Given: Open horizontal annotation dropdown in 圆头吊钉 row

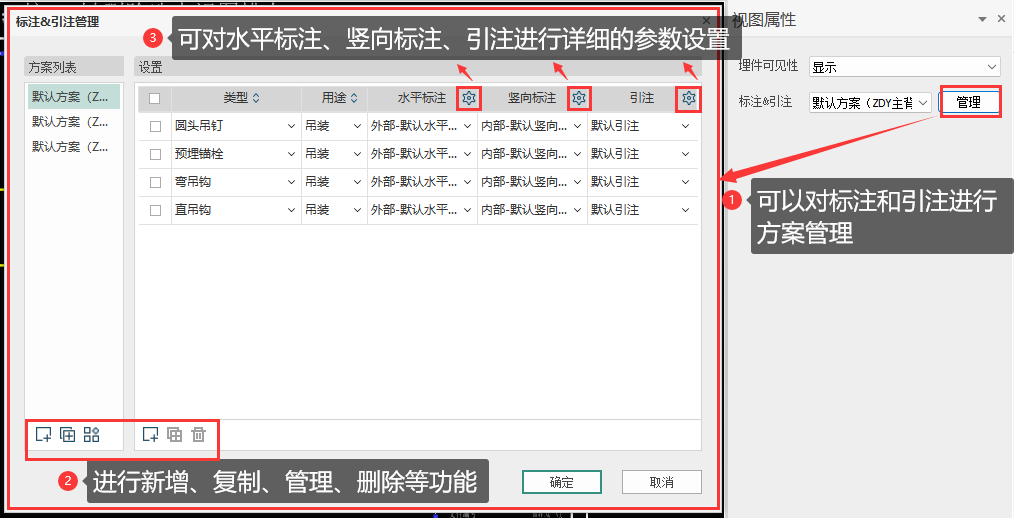Looking at the screenshot, I should tap(468, 127).
